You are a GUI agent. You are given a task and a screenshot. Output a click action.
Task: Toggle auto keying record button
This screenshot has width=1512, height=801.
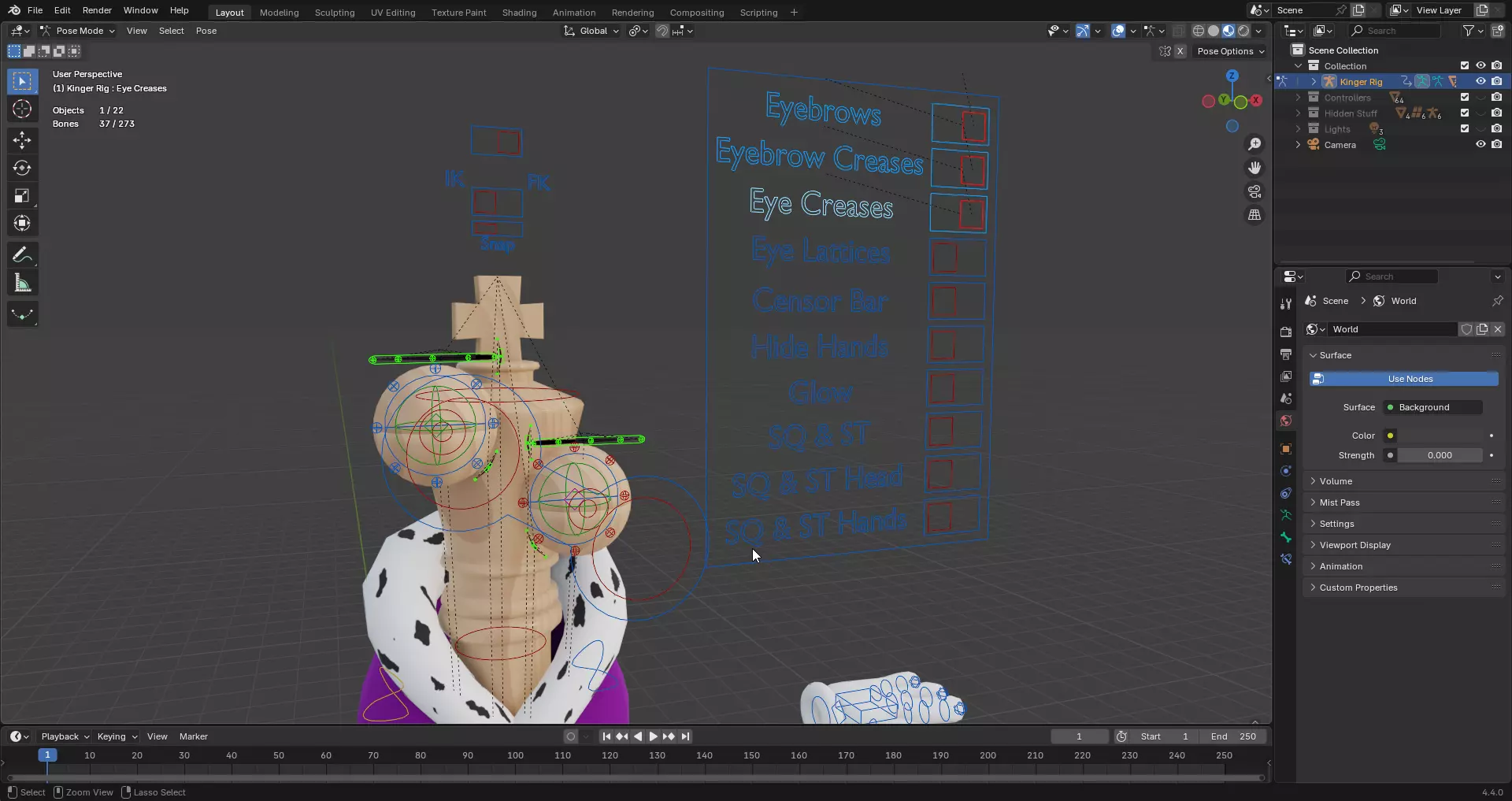[571, 736]
